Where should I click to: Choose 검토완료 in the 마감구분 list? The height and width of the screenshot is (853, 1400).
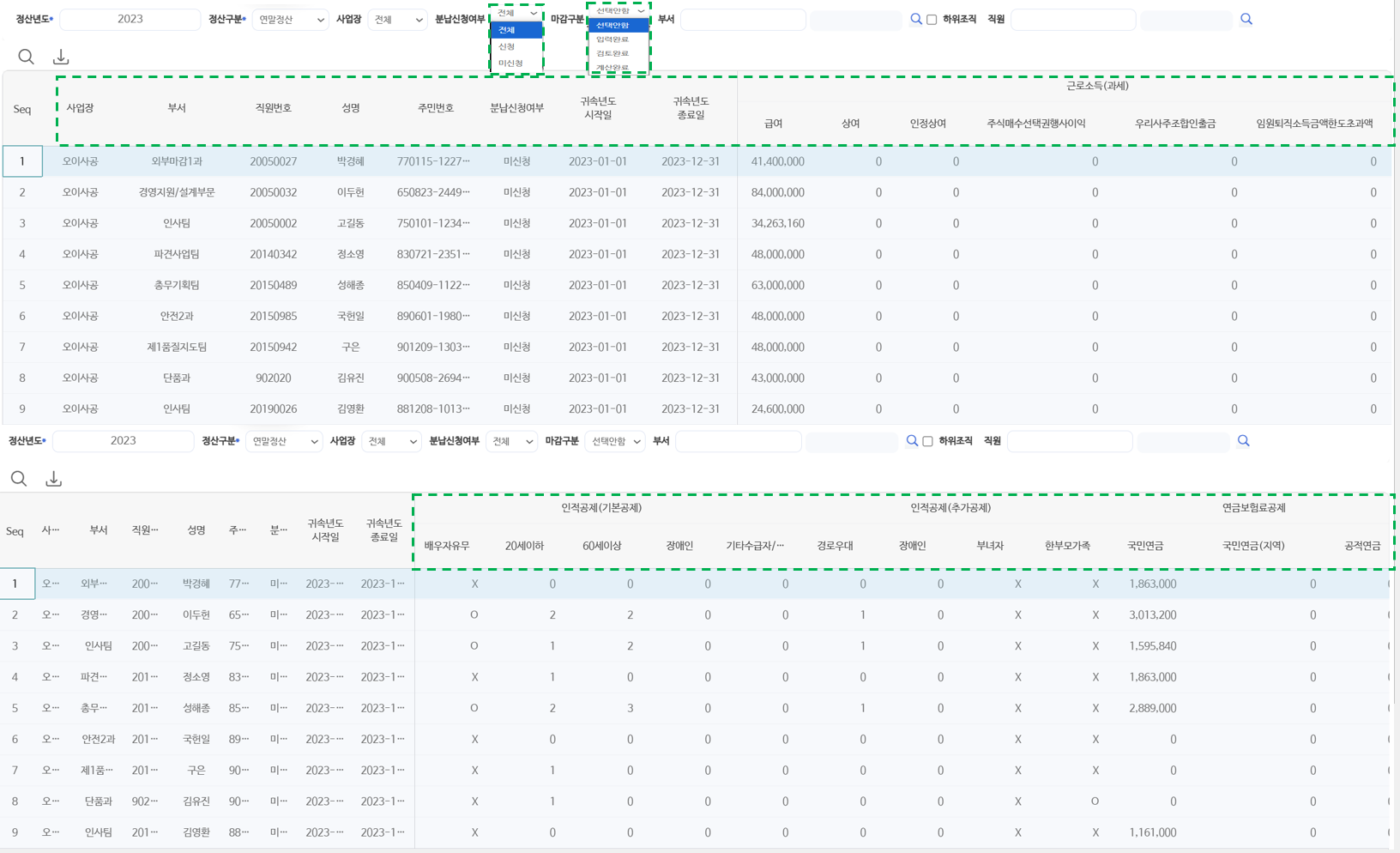click(x=619, y=53)
